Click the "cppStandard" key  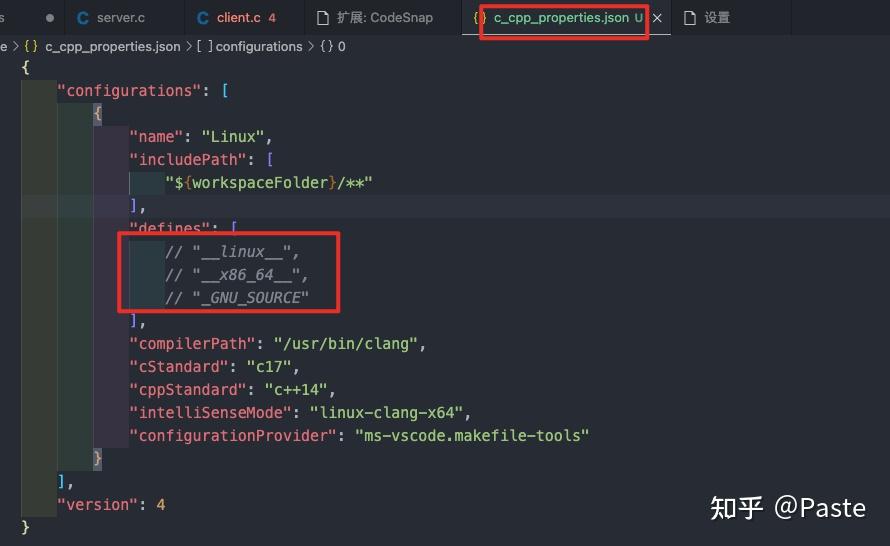pyautogui.click(x=188, y=389)
